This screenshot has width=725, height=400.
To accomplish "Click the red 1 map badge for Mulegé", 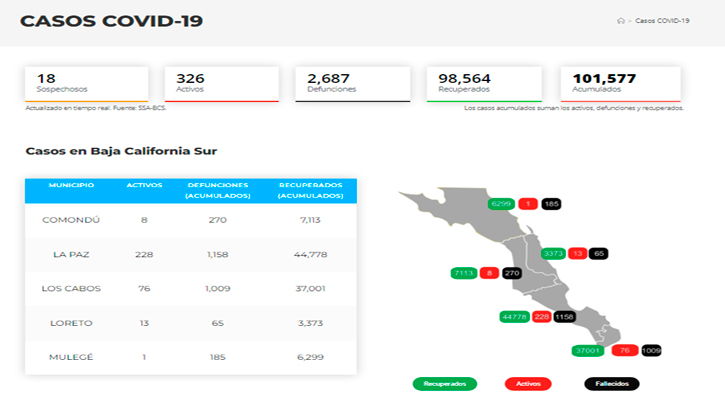I will pos(528,204).
